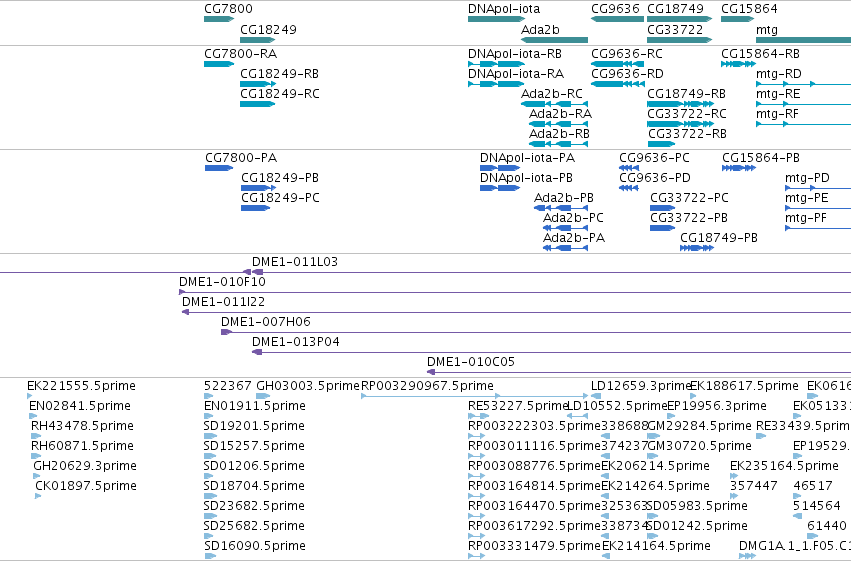The image size is (851, 561).
Task: Select BAC clone DME1-013P04
Action: tap(551, 353)
